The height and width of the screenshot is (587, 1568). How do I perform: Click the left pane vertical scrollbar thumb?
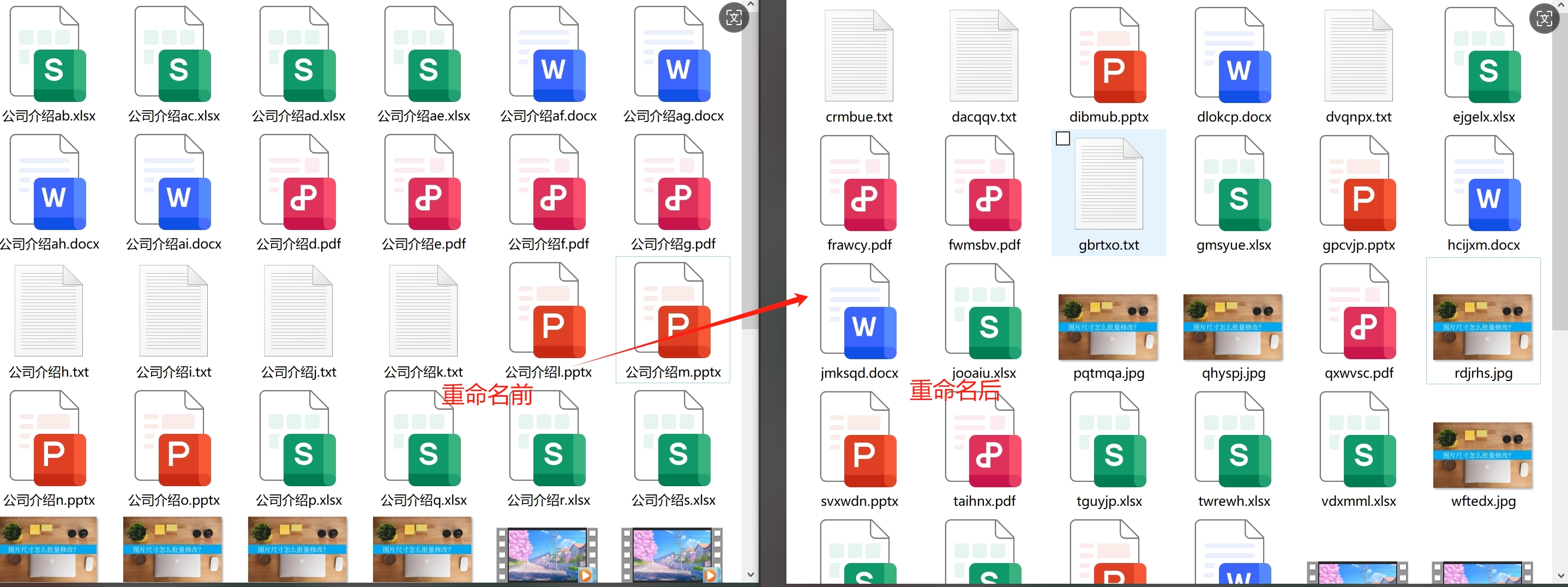pyautogui.click(x=750, y=170)
